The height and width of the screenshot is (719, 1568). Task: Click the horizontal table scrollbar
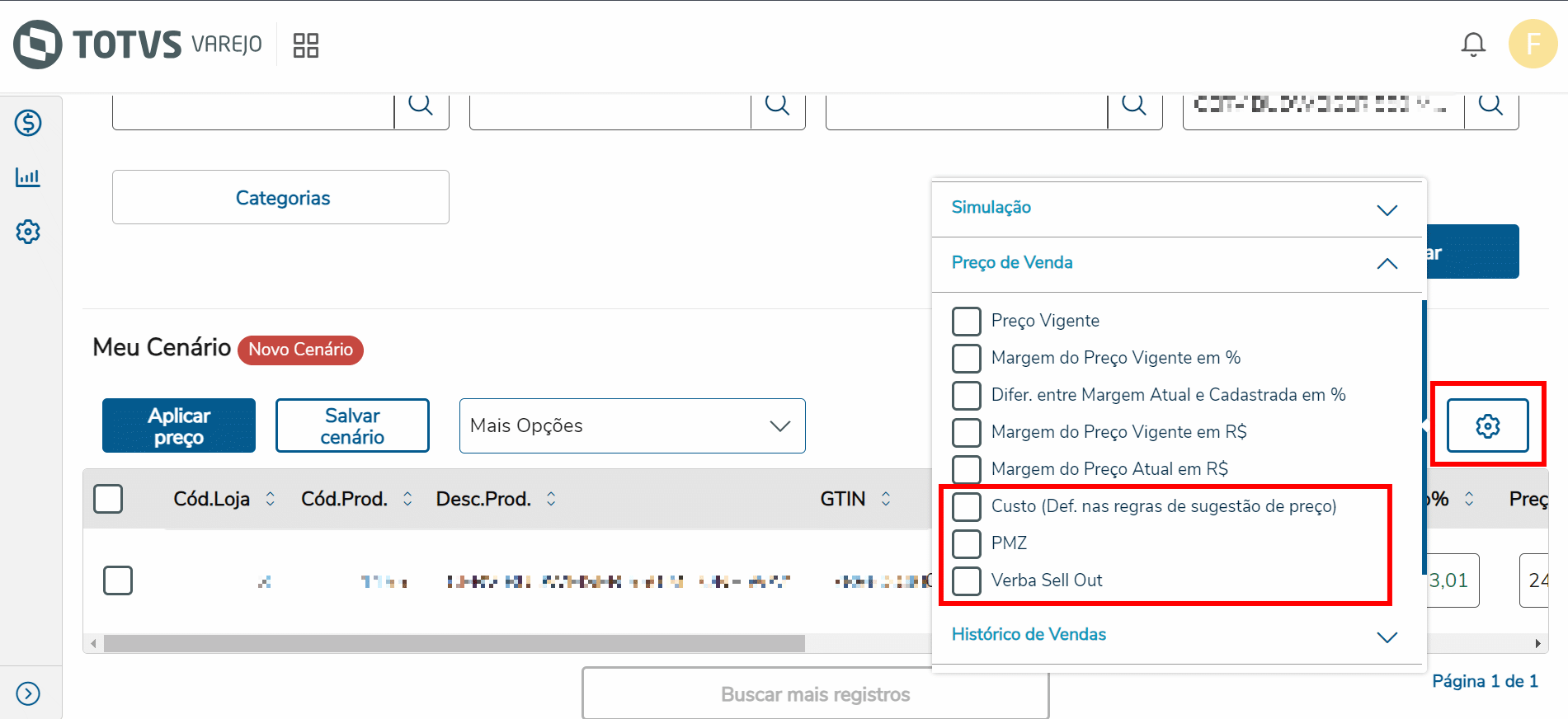(454, 643)
